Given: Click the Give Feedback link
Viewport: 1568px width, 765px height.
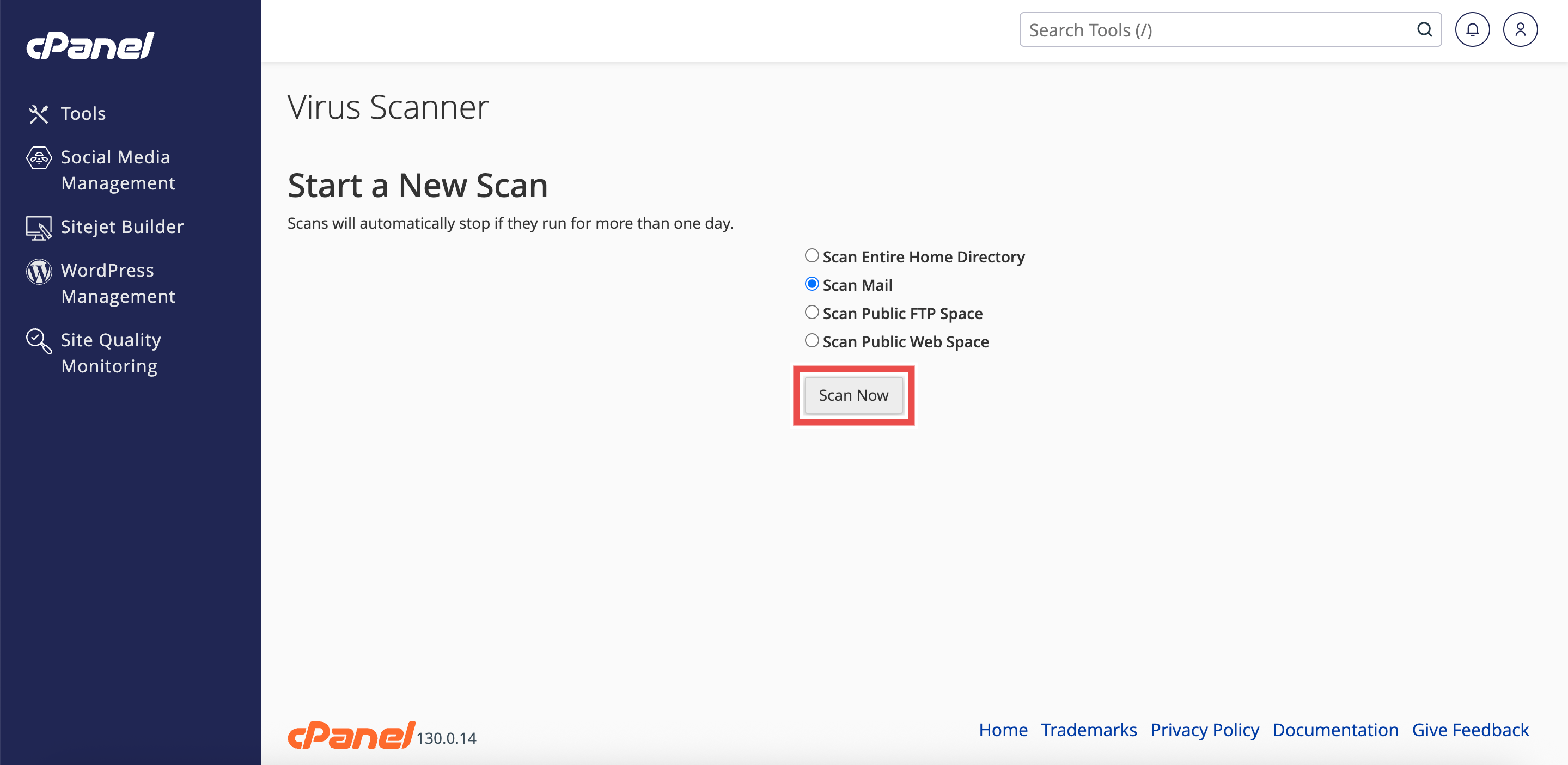Looking at the screenshot, I should click(x=1470, y=730).
